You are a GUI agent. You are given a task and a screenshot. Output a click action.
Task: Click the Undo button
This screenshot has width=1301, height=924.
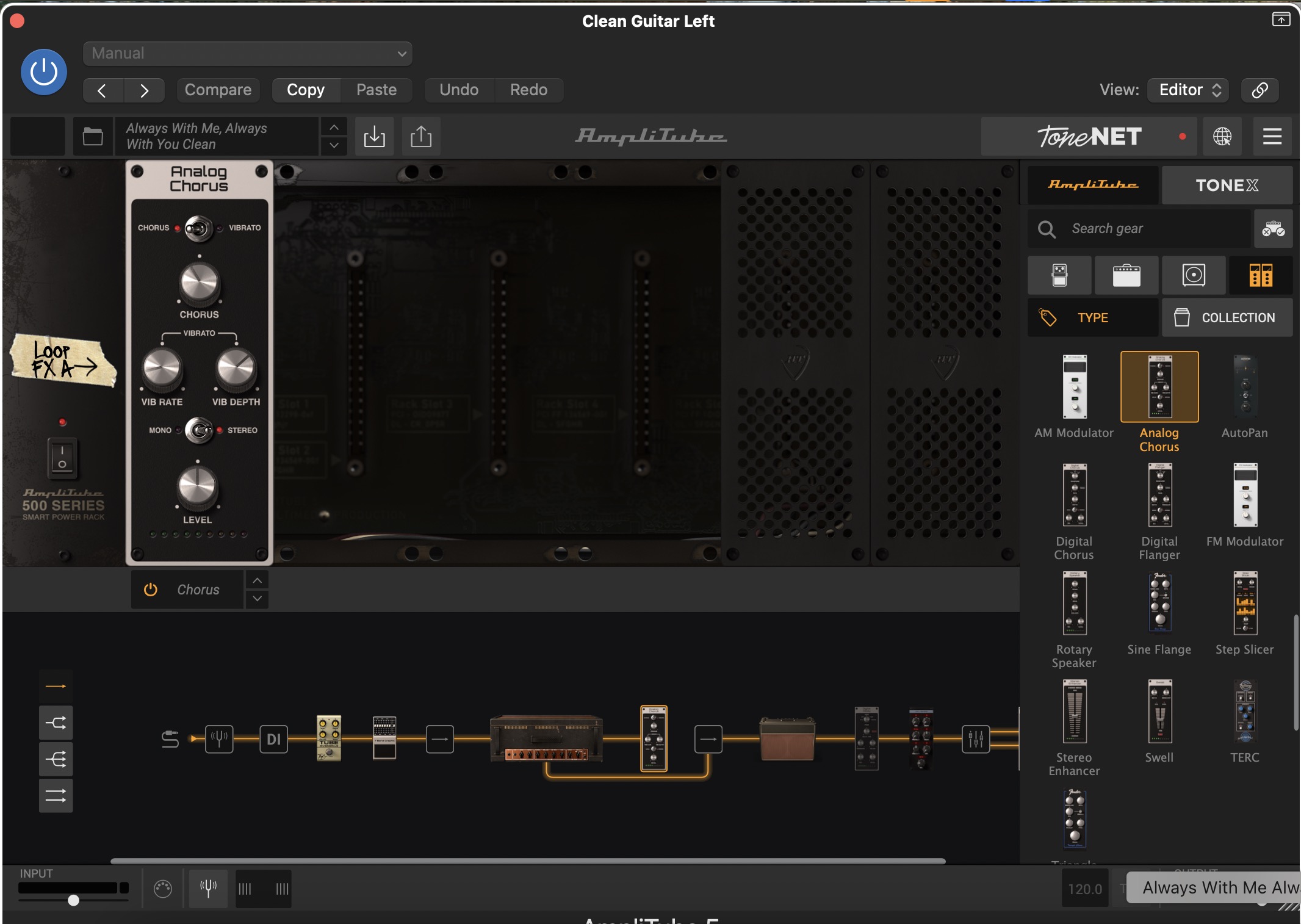coord(459,90)
